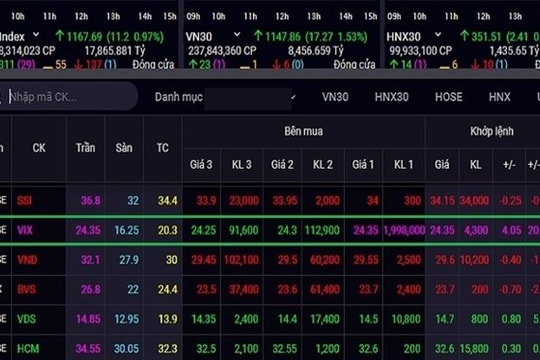The image size is (540, 360).
Task: Click BVS ceiling price 26.8
Action: click(x=91, y=289)
